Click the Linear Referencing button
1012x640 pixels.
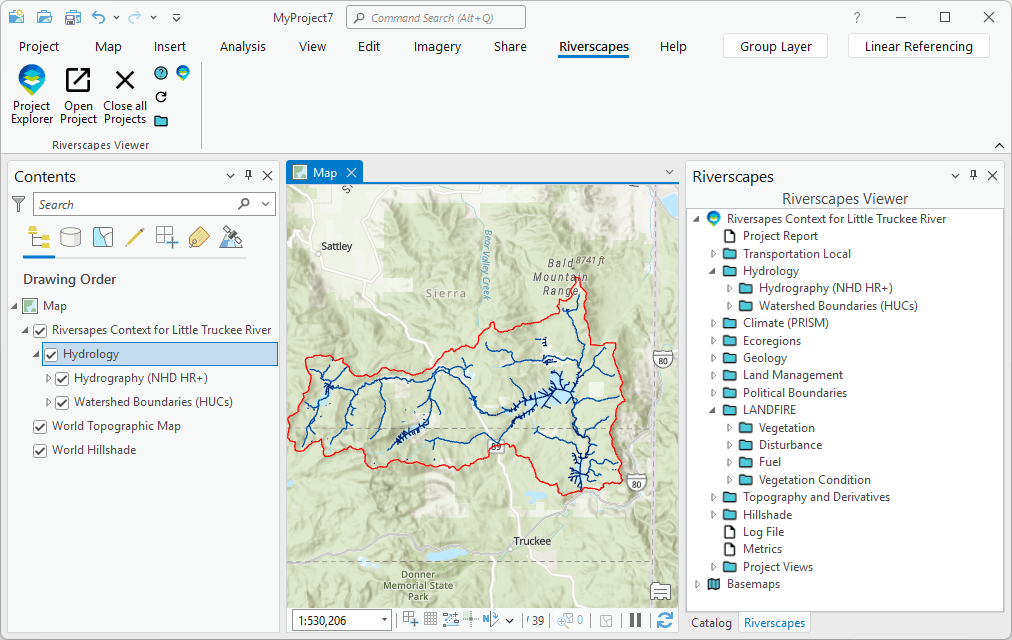tap(918, 46)
